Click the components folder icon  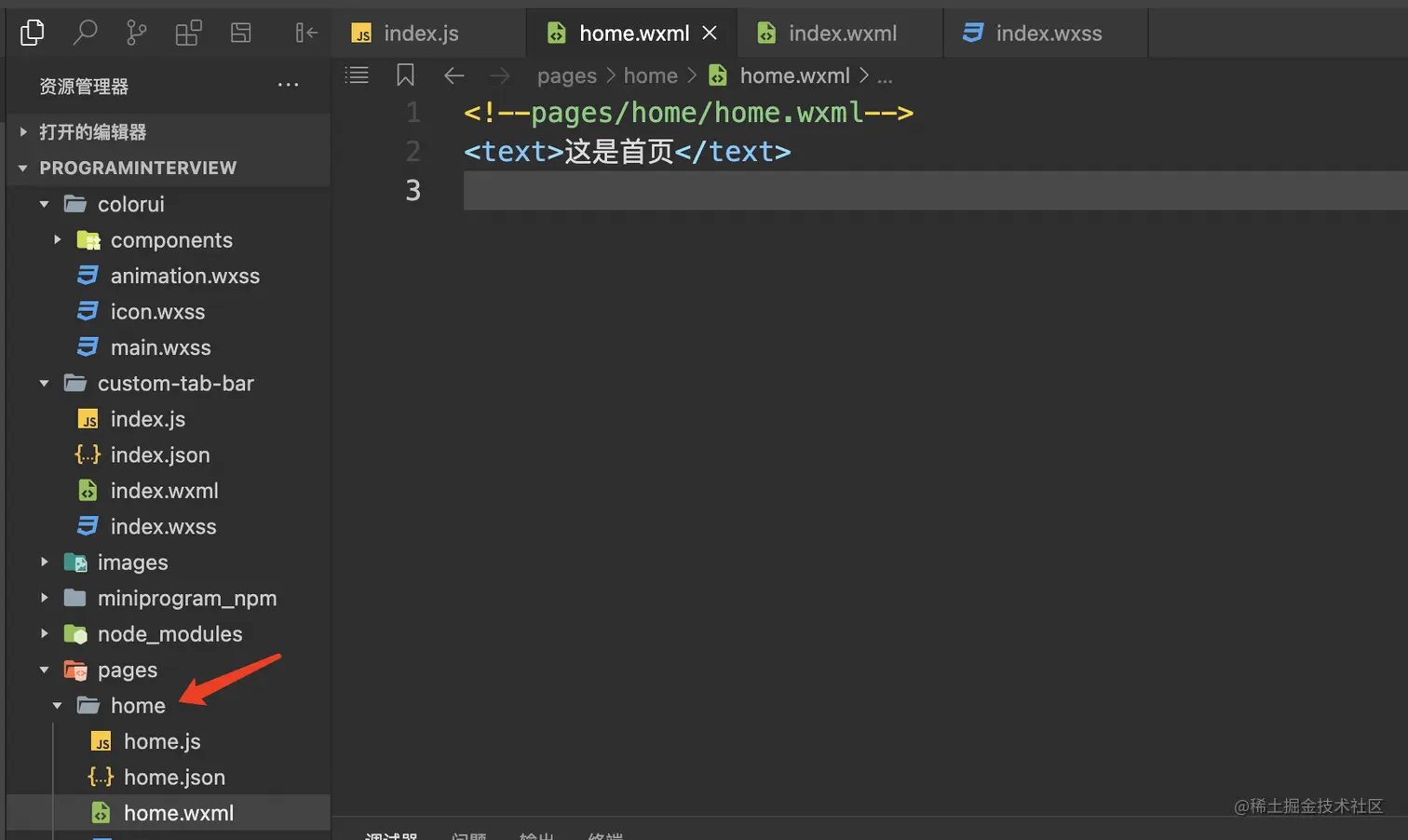(x=88, y=240)
